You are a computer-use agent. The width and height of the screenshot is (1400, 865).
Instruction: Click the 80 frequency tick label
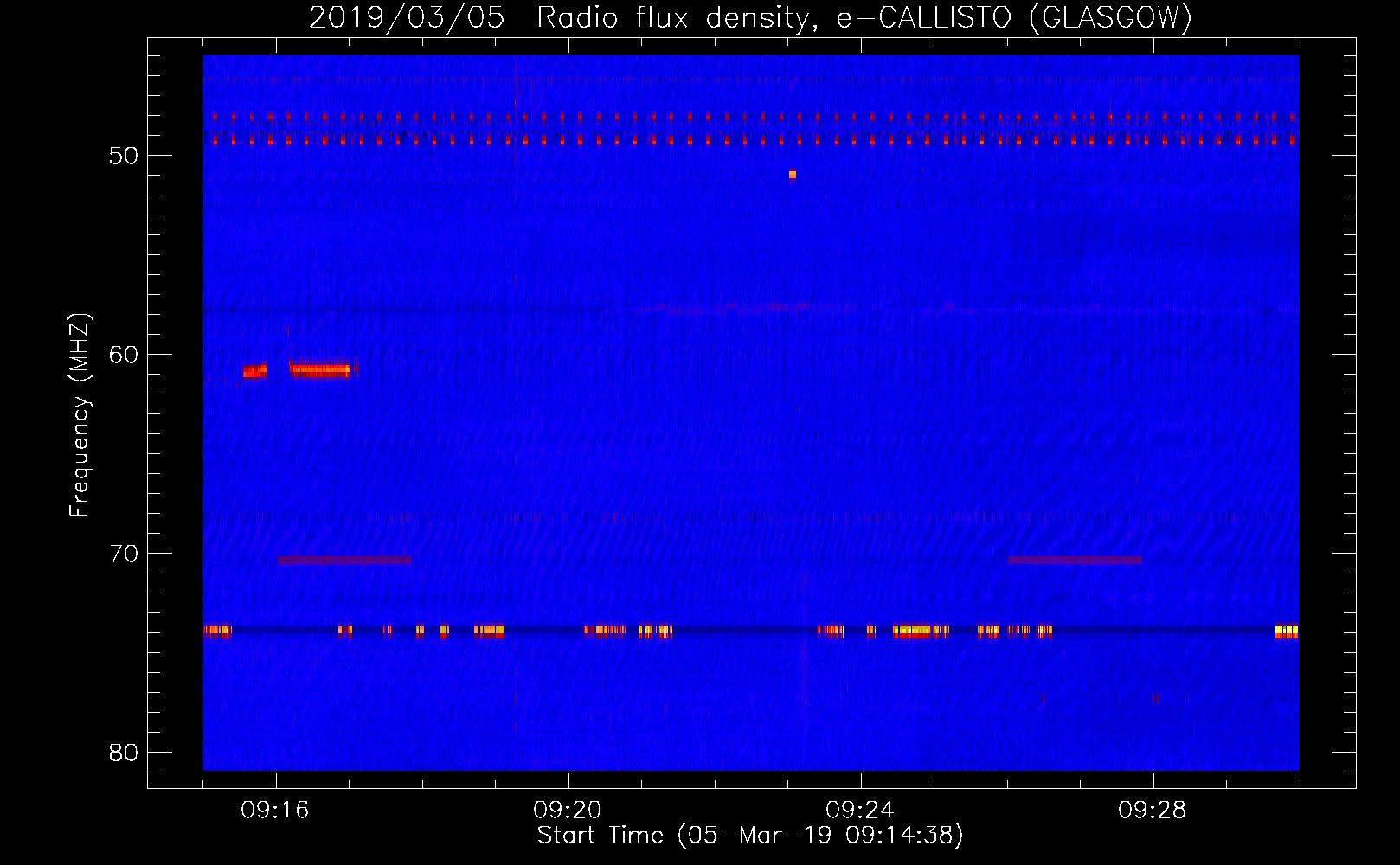124,753
